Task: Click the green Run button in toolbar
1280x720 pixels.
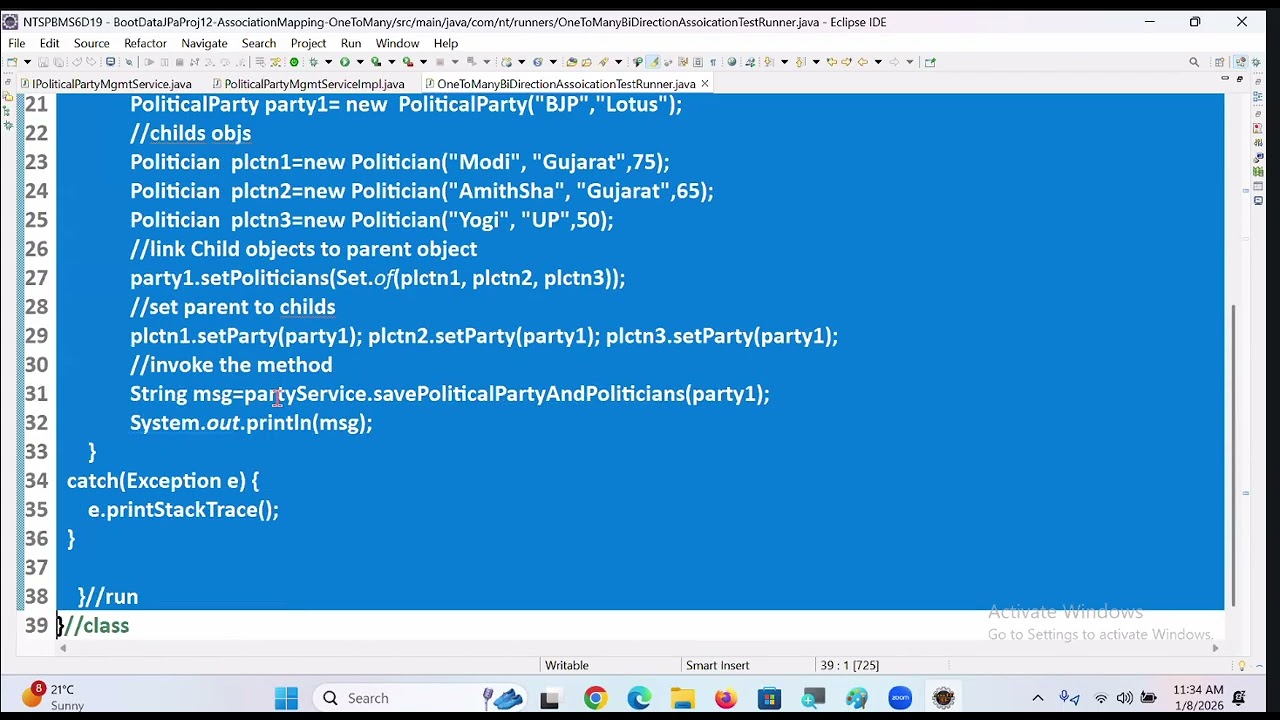Action: 344,62
